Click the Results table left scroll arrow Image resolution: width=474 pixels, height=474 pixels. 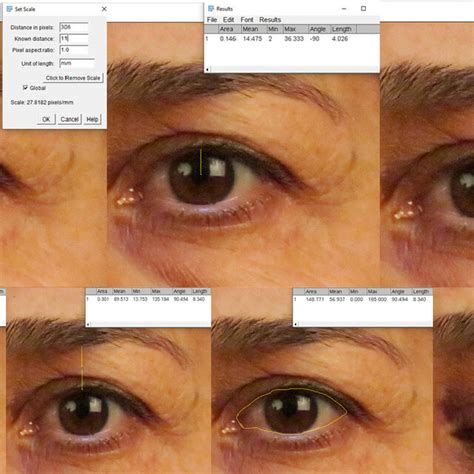pyautogui.click(x=207, y=70)
